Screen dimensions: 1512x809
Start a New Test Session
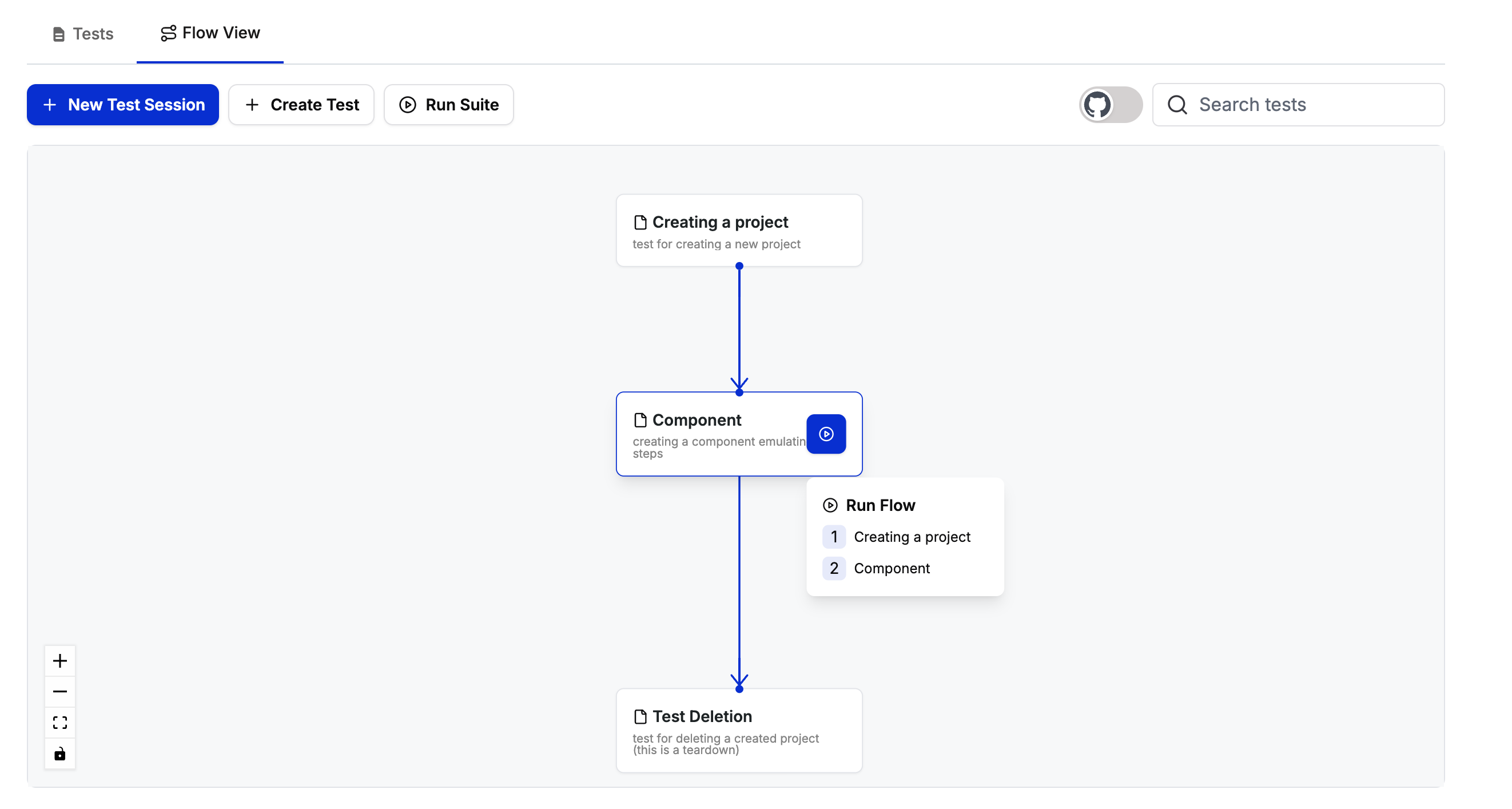coord(123,105)
